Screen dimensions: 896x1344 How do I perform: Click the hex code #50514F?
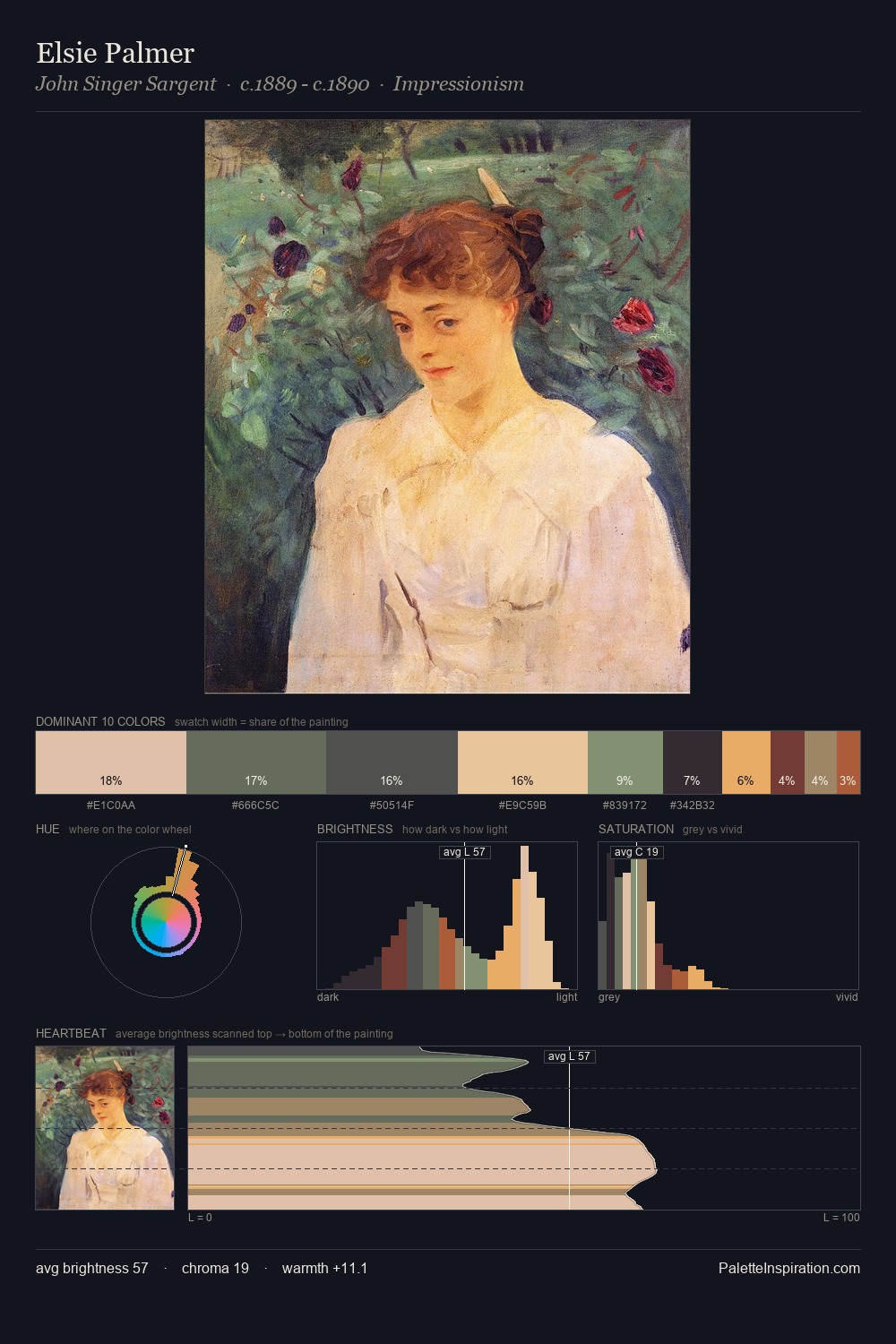[392, 806]
